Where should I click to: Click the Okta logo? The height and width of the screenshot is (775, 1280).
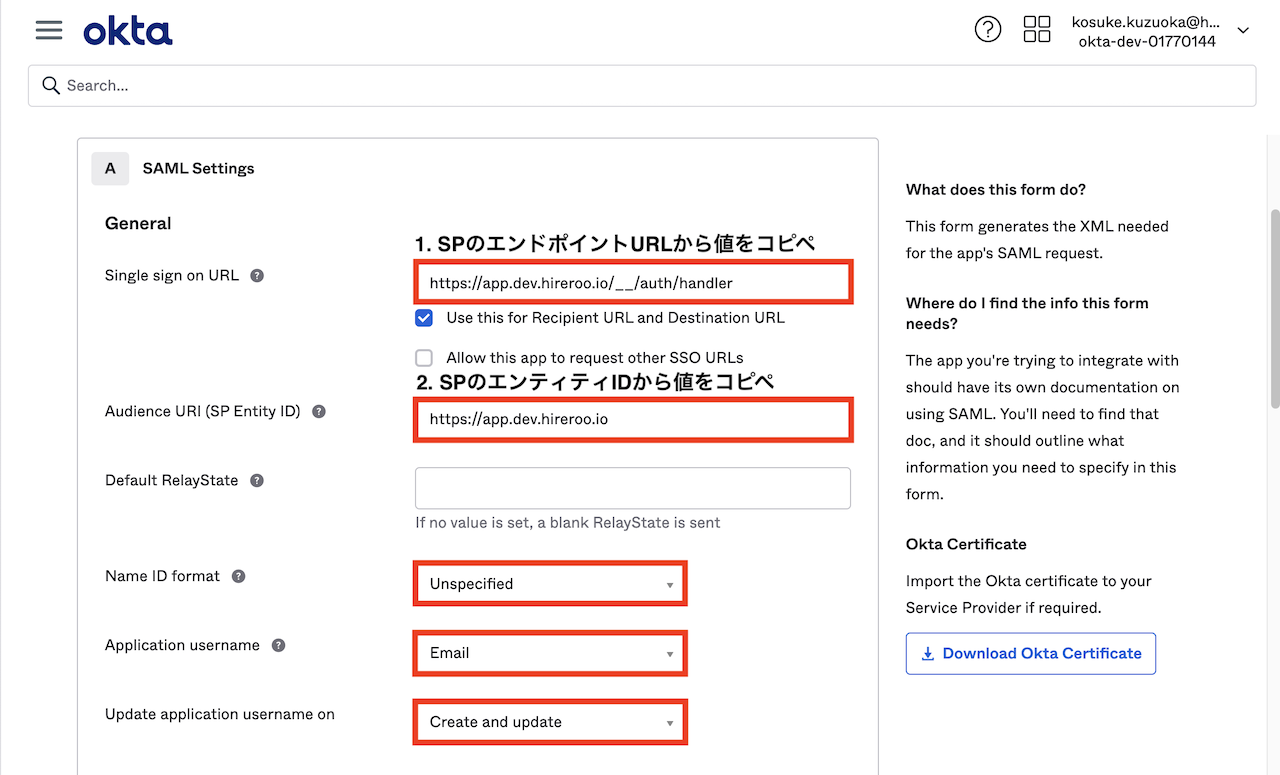(128, 31)
